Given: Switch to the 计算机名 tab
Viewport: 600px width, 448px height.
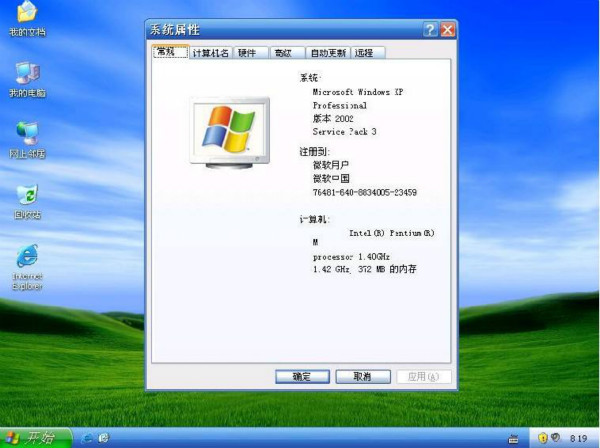Looking at the screenshot, I should click(x=210, y=53).
